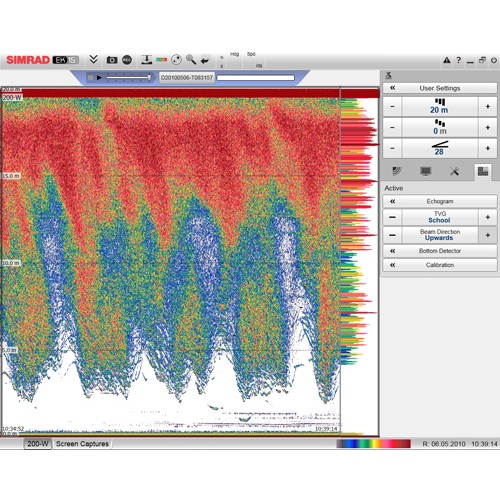This screenshot has height=500, width=500.
Task: Click the Hdg heading readout
Action: click(234, 54)
